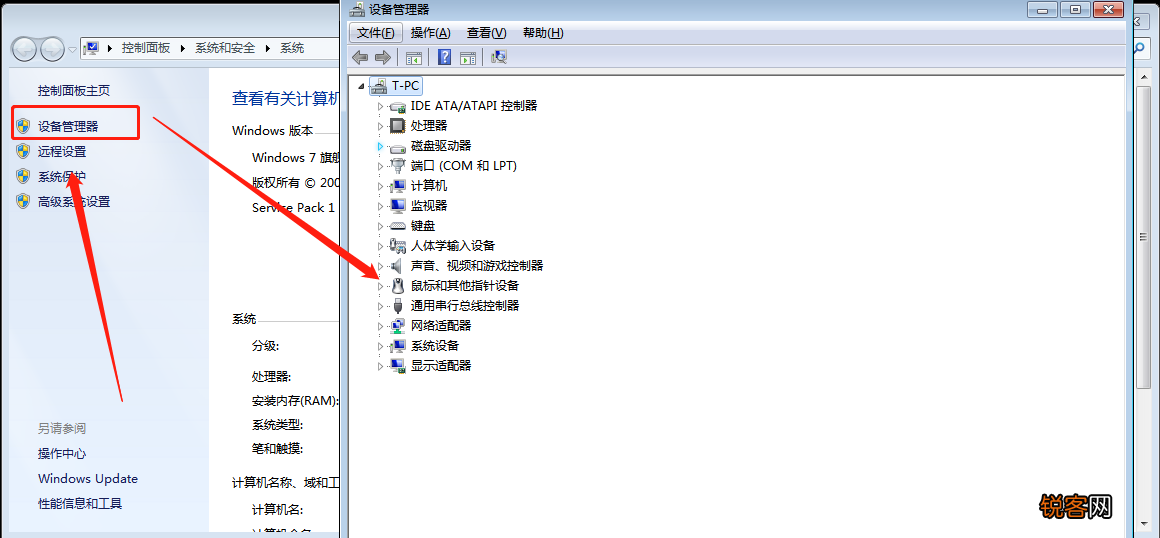Click the '计算机名称、域和工' section heading
The width and height of the screenshot is (1160, 538).
286,483
